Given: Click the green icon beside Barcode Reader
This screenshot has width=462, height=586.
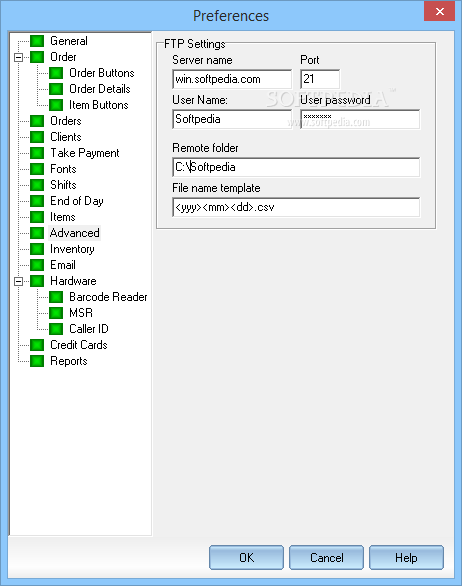Looking at the screenshot, I should (56, 297).
